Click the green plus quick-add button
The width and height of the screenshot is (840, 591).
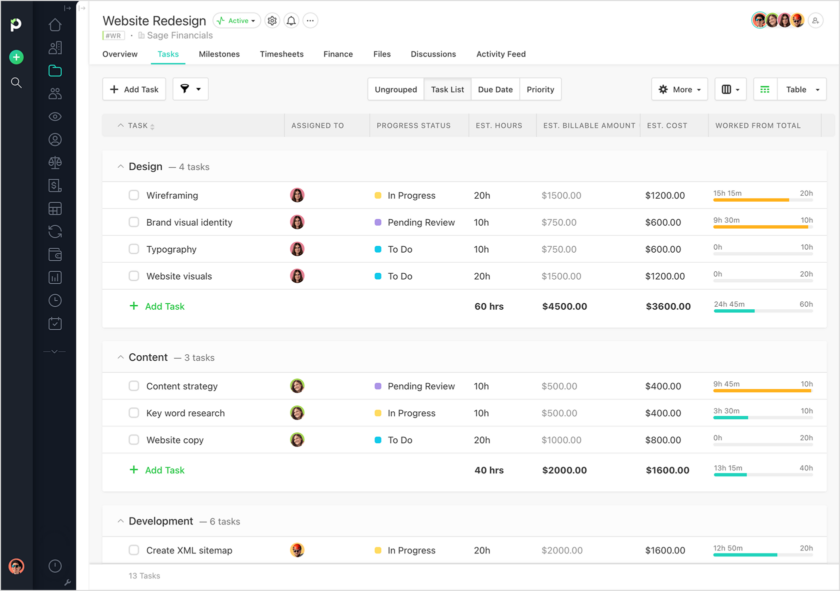pos(15,57)
